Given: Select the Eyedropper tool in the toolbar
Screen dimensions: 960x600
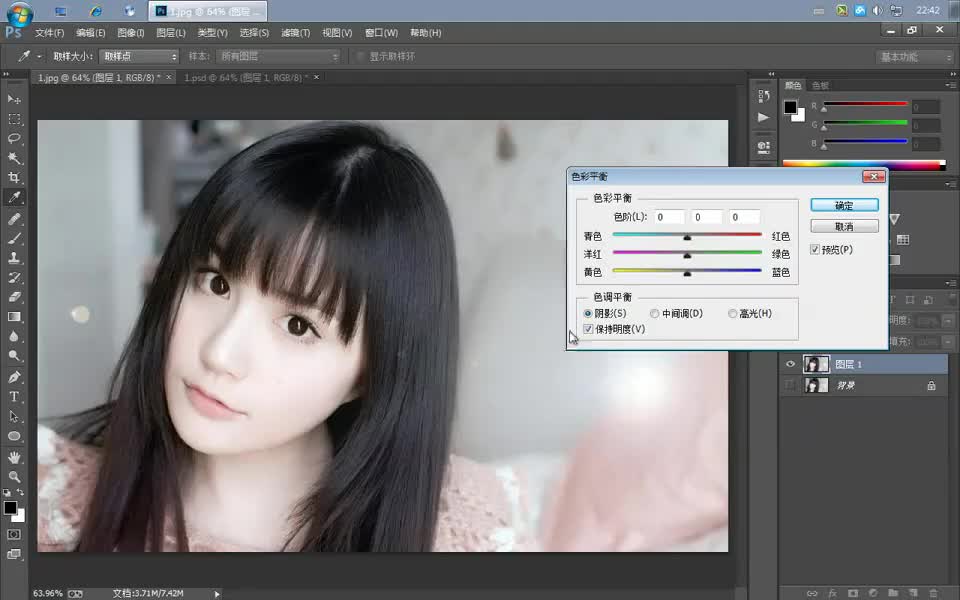Looking at the screenshot, I should point(13,197).
